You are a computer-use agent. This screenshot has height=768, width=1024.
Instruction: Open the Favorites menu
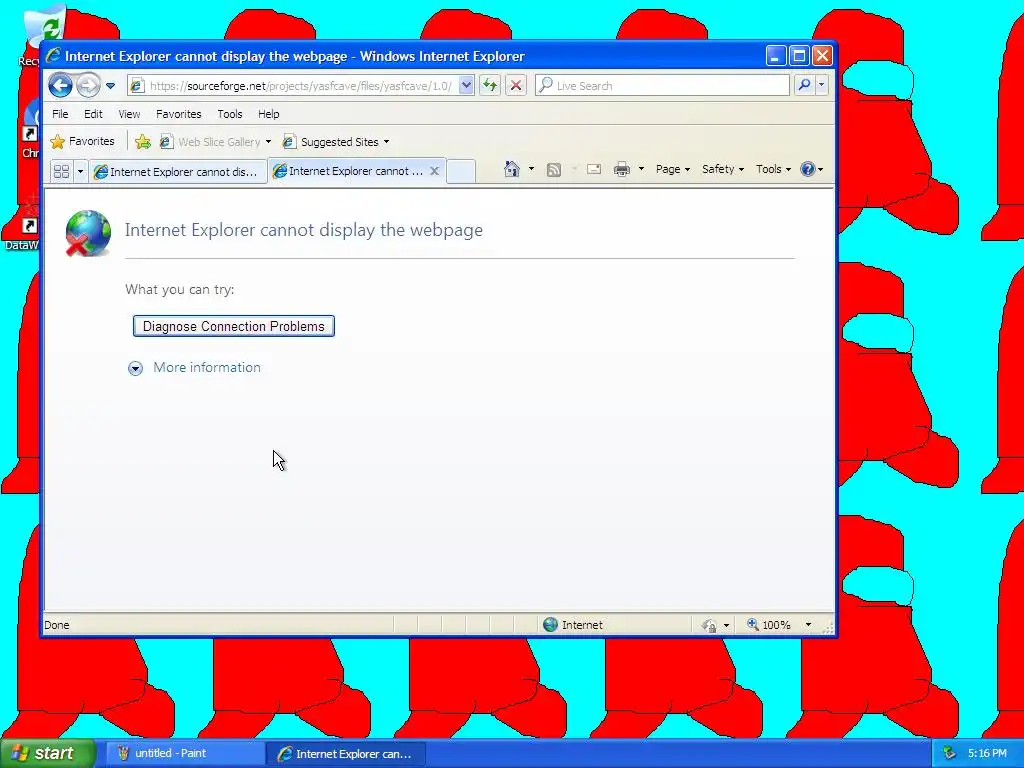(x=179, y=114)
